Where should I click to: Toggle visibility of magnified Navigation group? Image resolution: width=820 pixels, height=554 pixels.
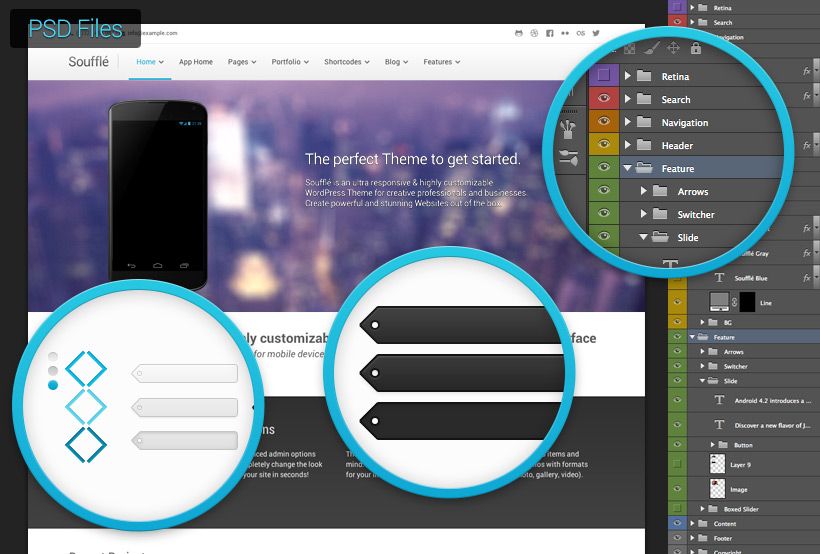(x=603, y=122)
